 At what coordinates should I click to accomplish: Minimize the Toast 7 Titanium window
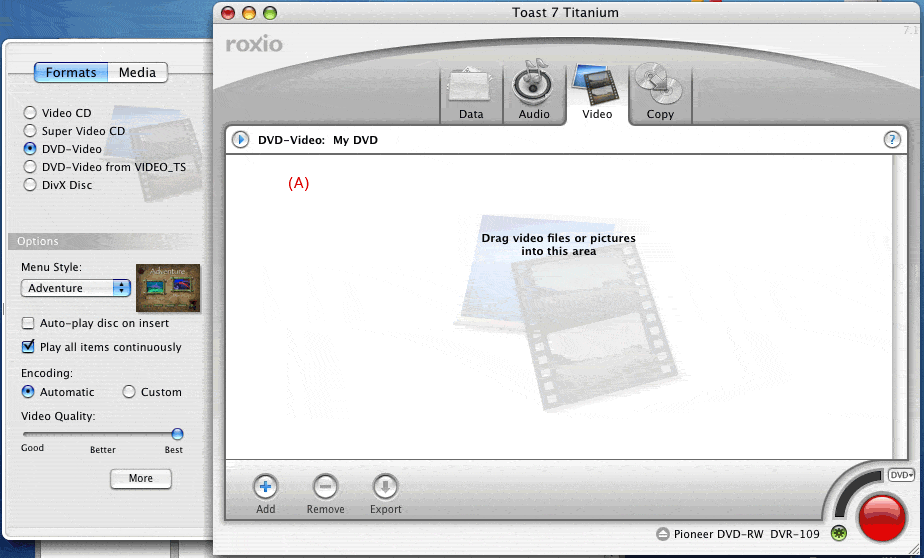[249, 12]
